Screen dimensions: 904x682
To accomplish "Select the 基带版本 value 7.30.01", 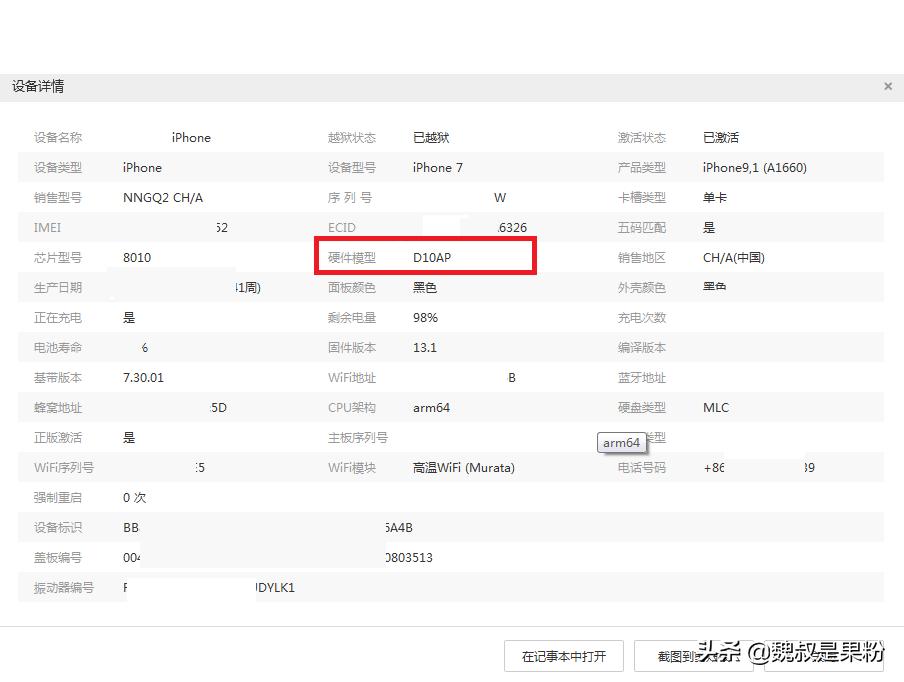I will point(143,377).
